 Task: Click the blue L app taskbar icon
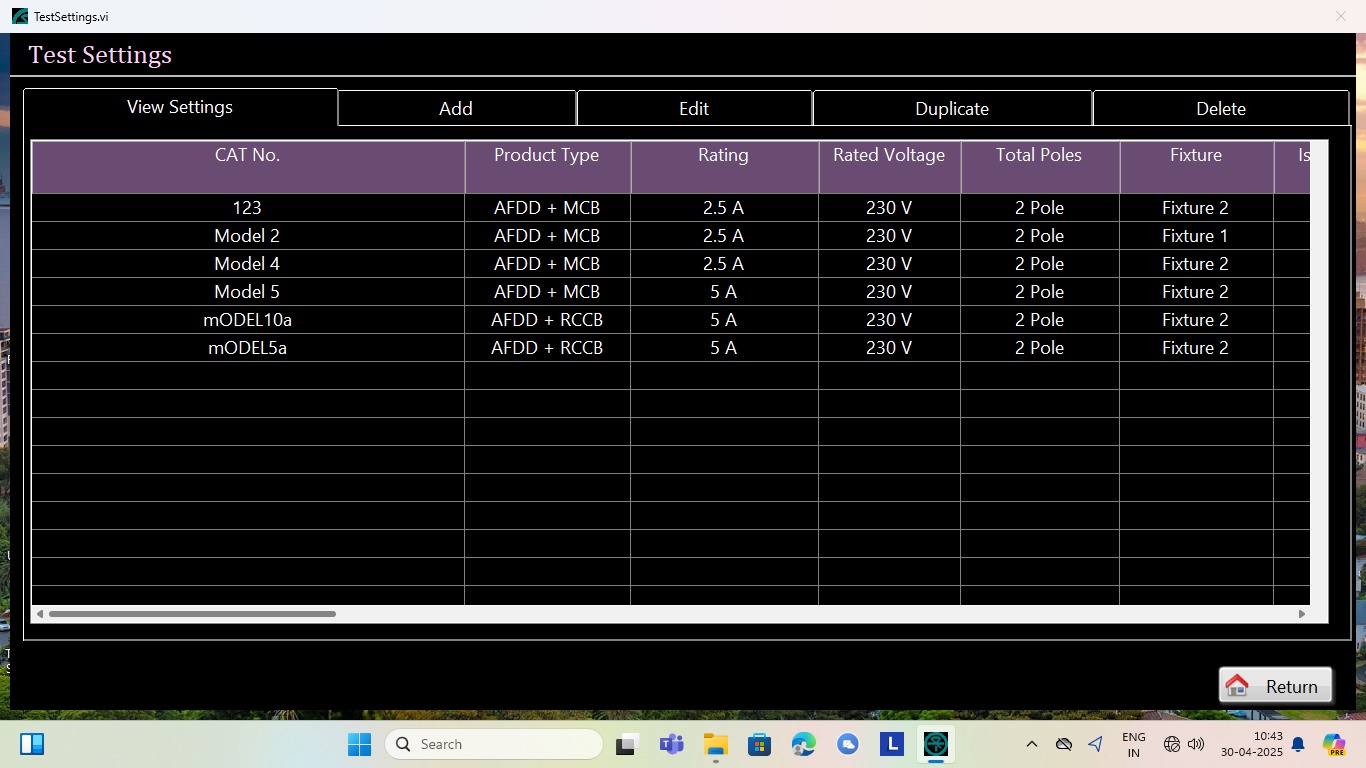[x=892, y=744]
